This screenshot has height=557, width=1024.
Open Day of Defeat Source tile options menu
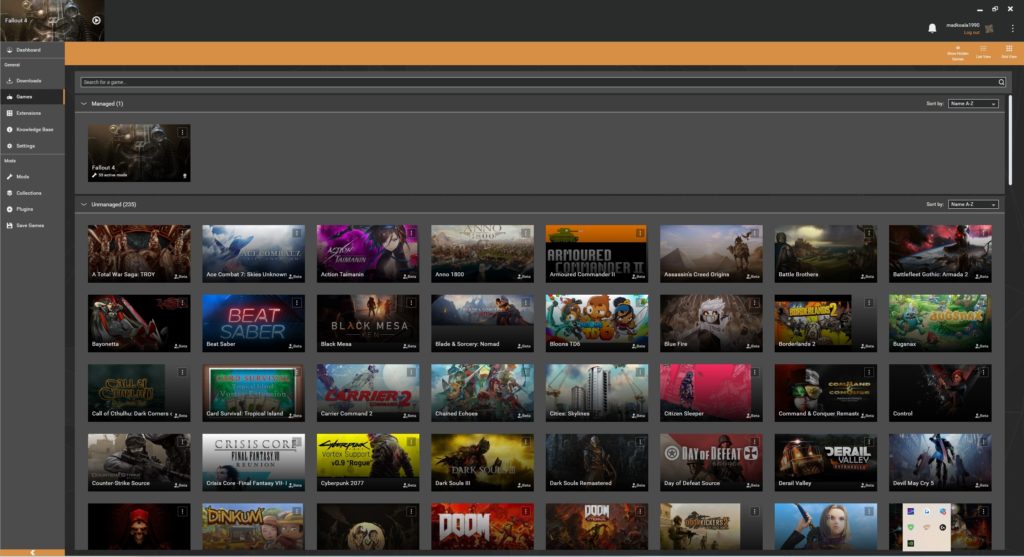pyautogui.click(x=754, y=441)
